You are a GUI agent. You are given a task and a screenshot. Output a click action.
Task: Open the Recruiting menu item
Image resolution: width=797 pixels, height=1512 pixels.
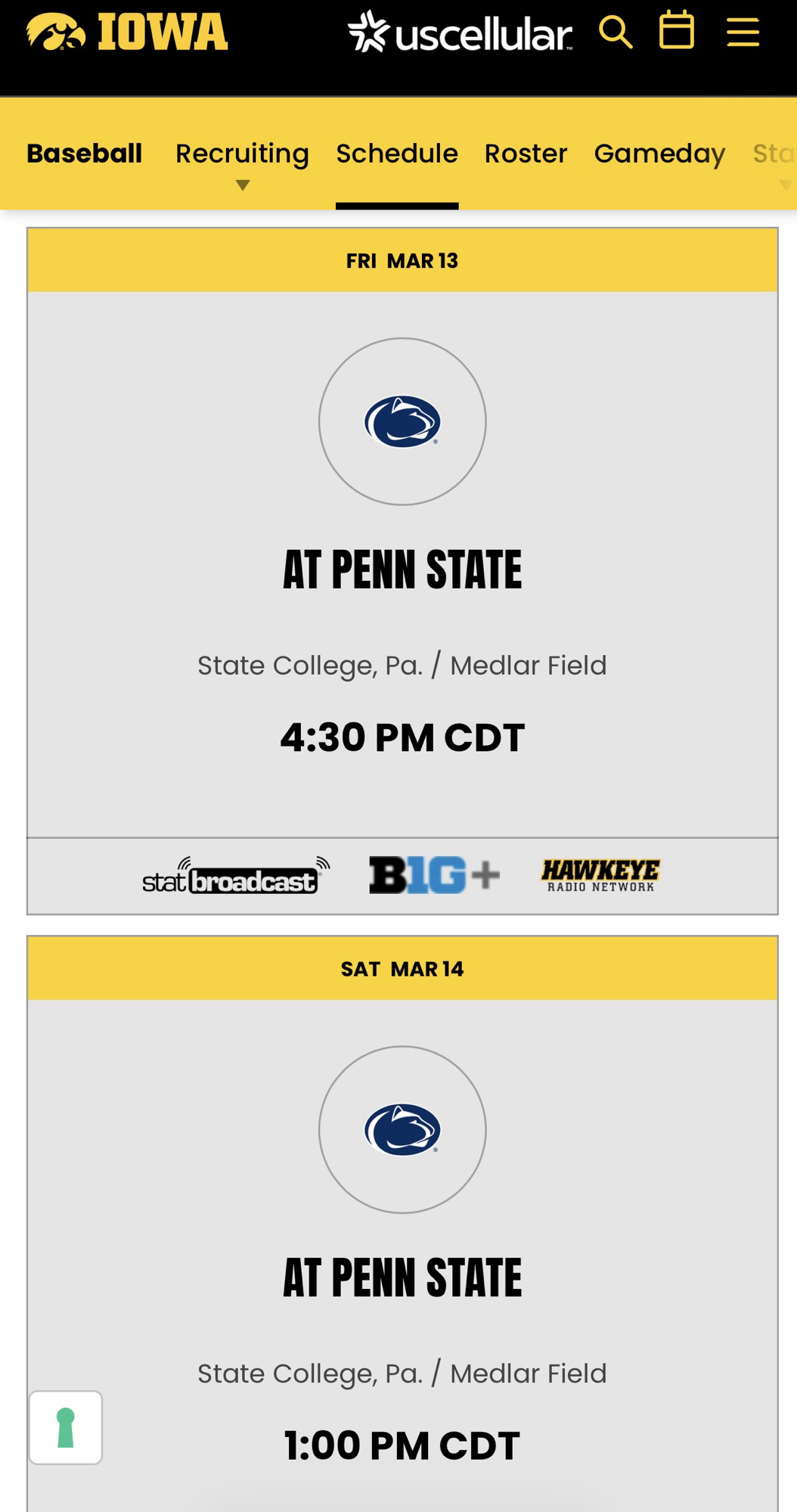pyautogui.click(x=242, y=154)
